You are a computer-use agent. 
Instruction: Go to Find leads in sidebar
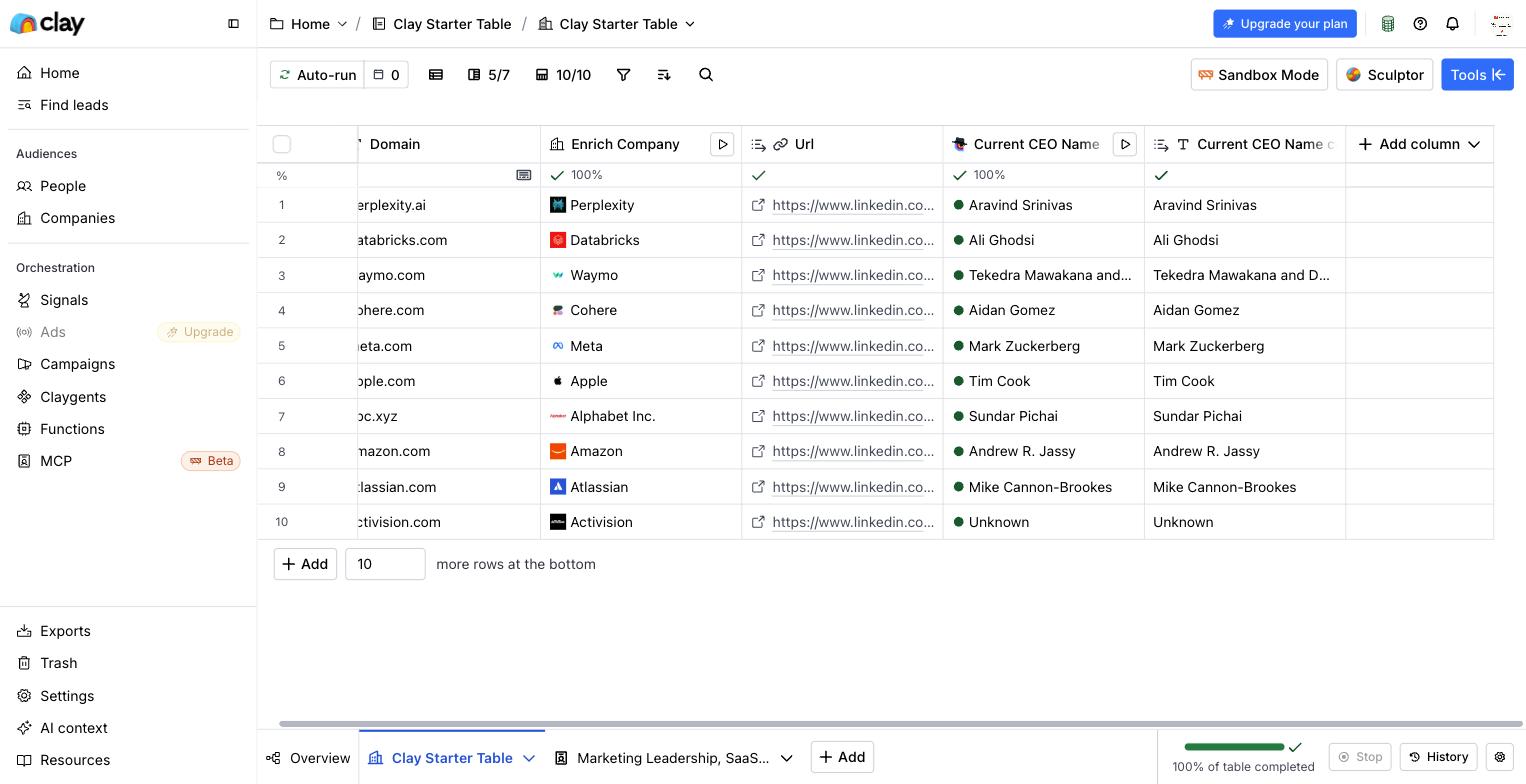tap(128, 105)
